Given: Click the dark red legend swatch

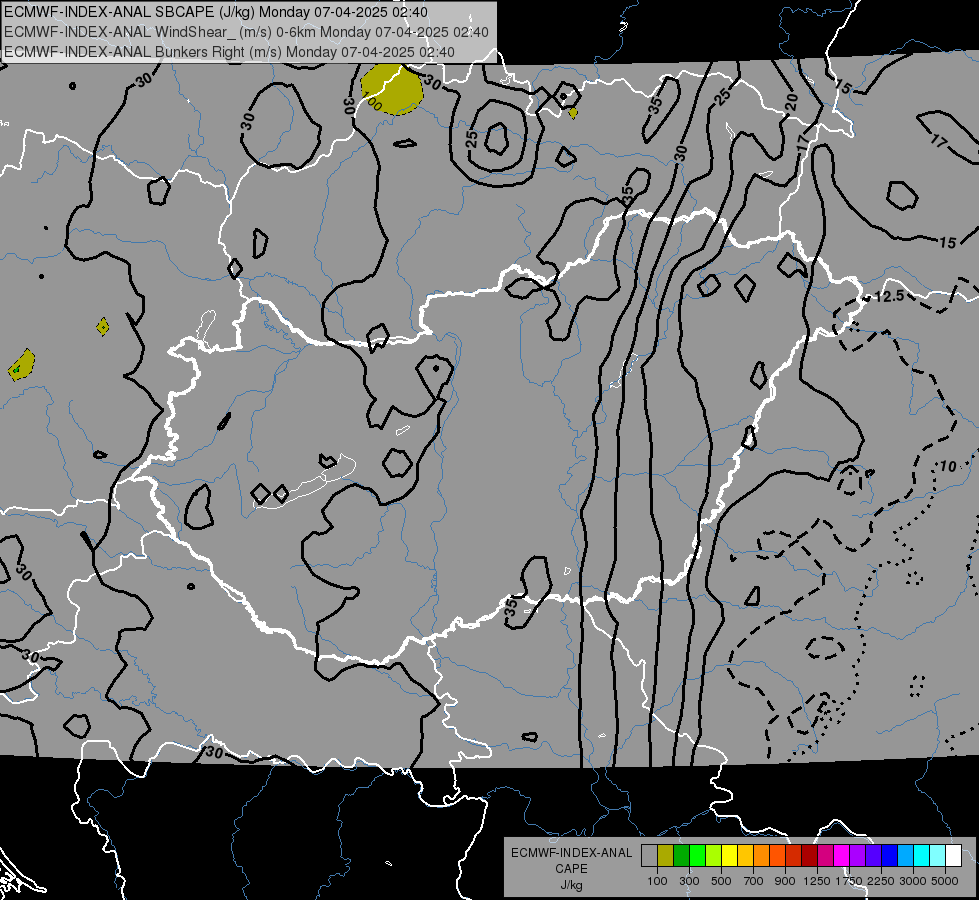Looking at the screenshot, I should click(x=809, y=856).
